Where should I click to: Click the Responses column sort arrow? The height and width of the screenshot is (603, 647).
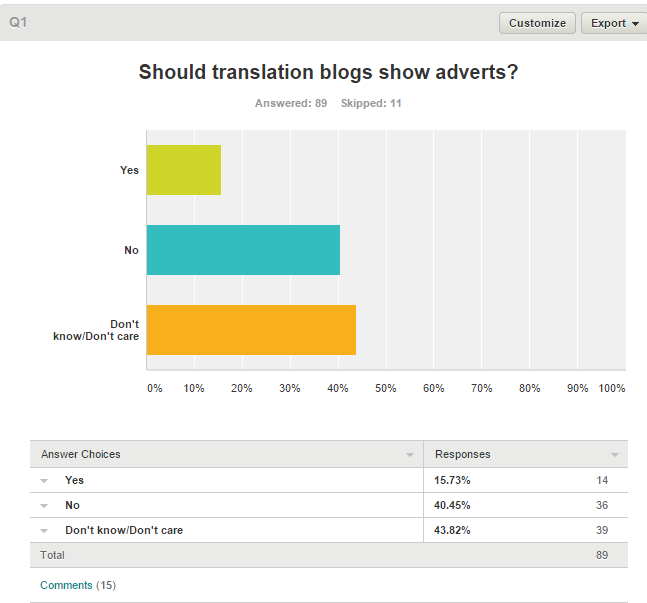coord(614,455)
